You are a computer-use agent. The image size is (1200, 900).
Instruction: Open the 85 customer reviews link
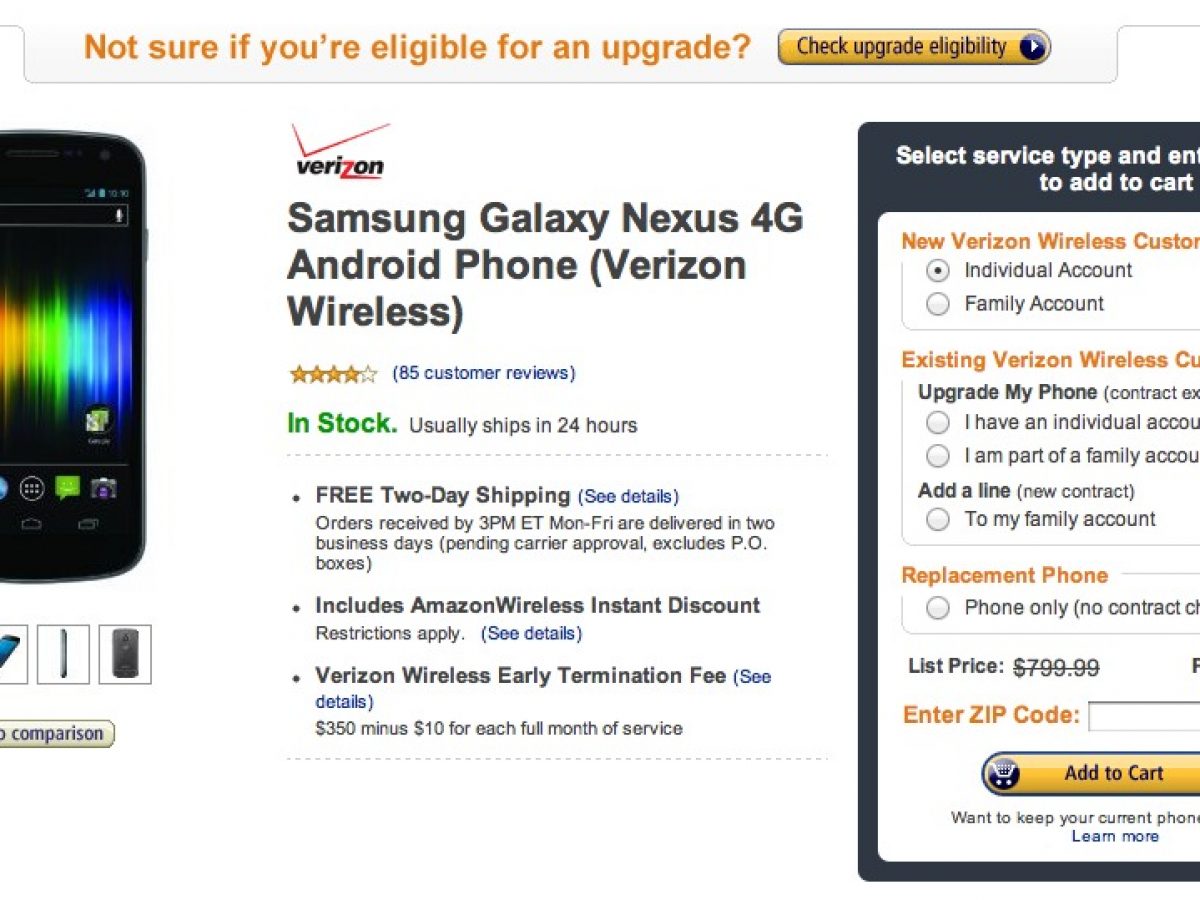484,373
